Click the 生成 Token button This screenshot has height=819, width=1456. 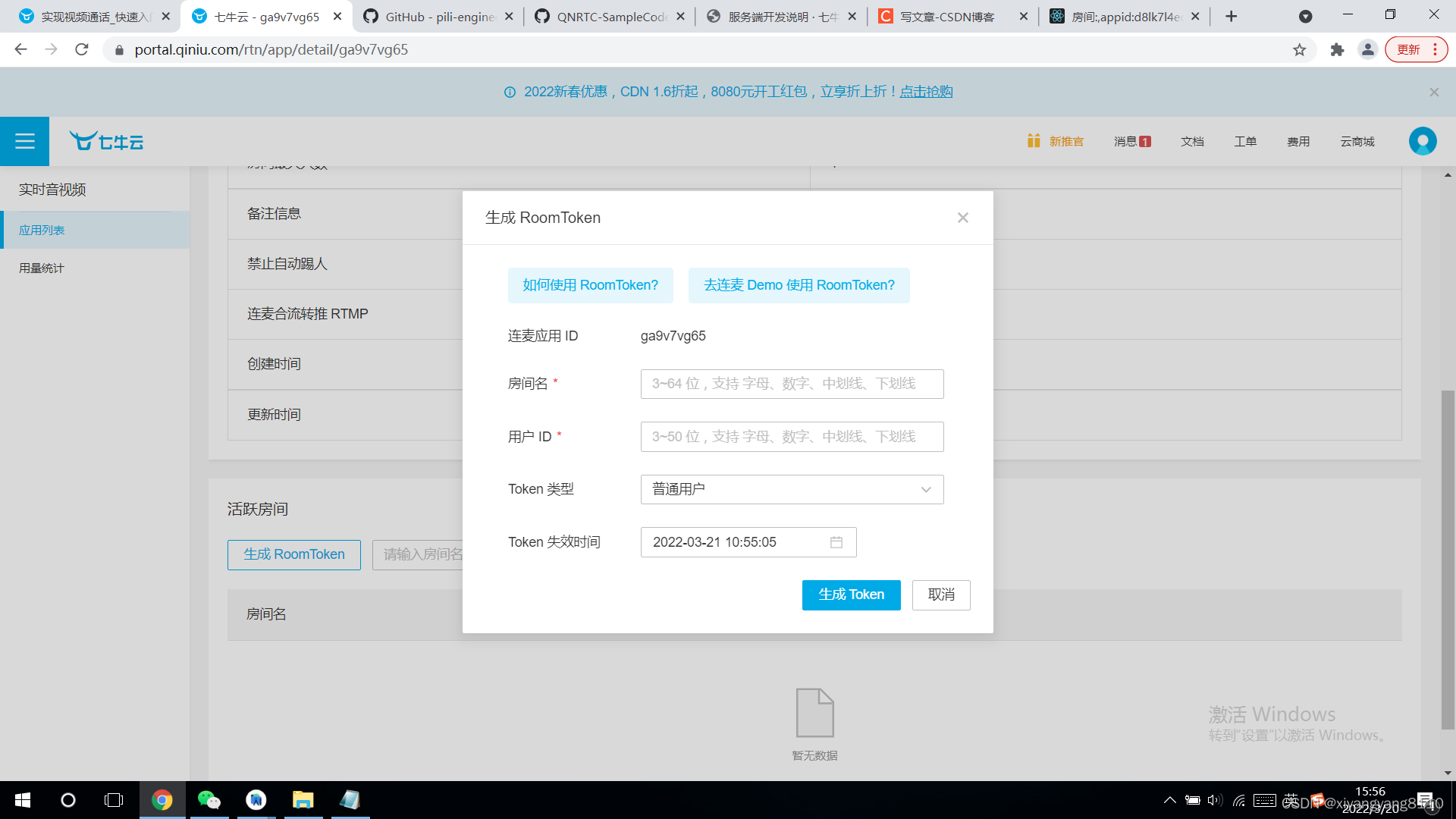point(851,595)
